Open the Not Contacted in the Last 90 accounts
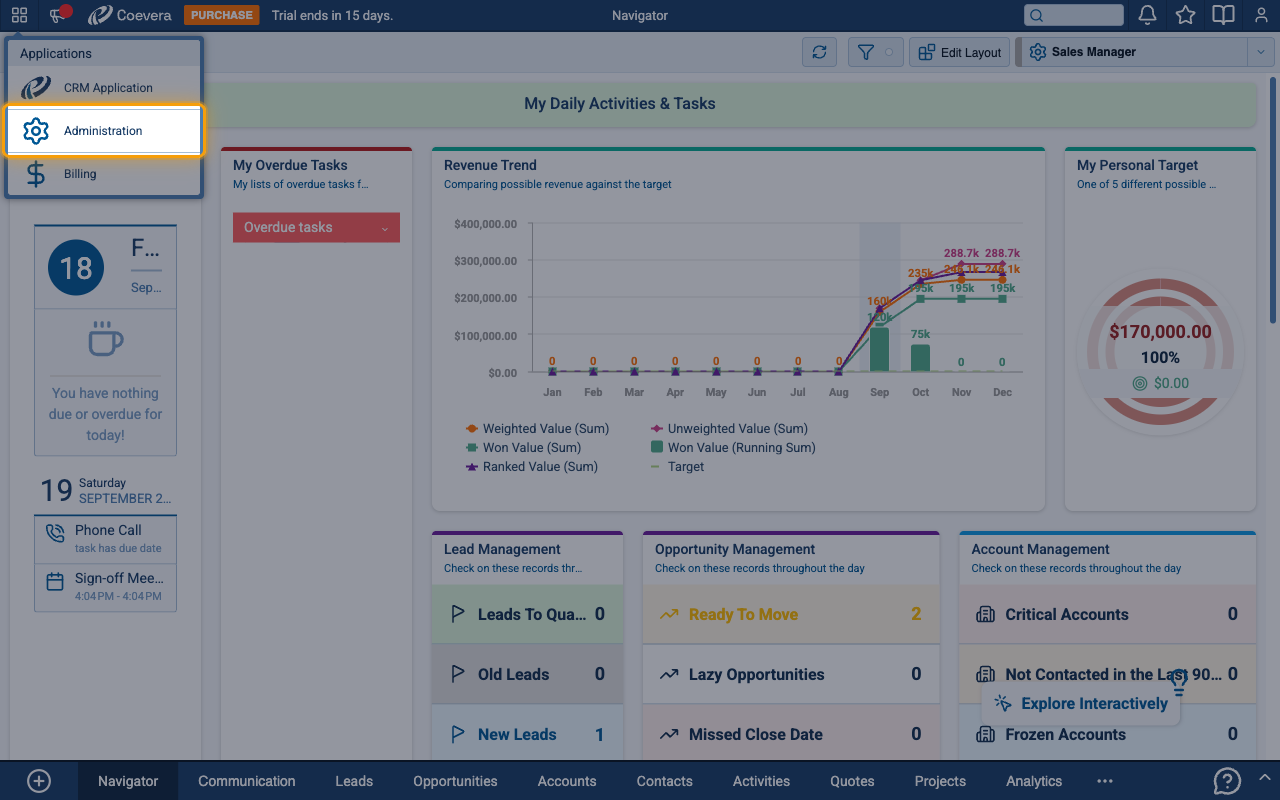Image resolution: width=1280 pixels, height=800 pixels. (x=1107, y=674)
